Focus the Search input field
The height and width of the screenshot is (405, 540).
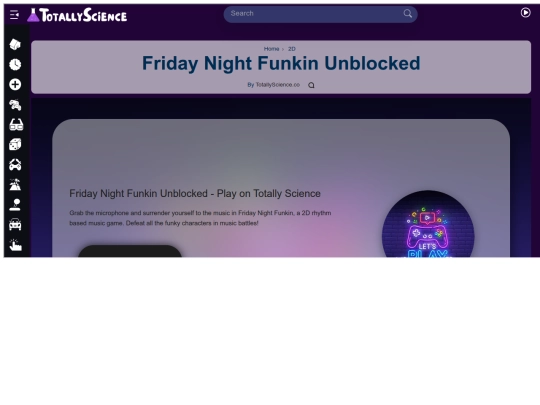click(315, 14)
